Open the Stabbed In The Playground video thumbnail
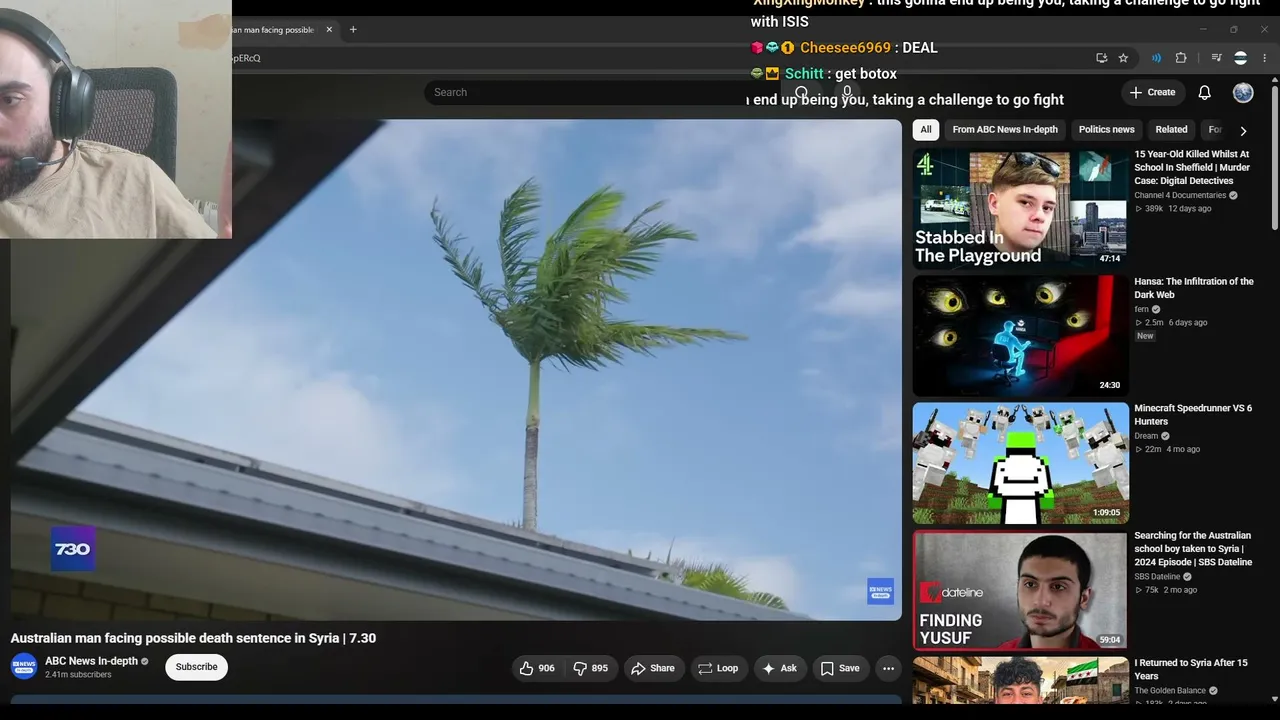The width and height of the screenshot is (1280, 720). pyautogui.click(x=1020, y=208)
